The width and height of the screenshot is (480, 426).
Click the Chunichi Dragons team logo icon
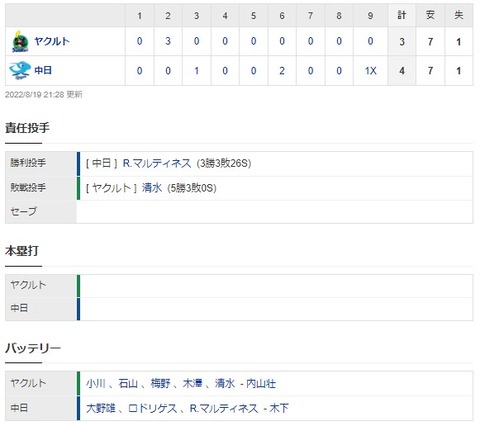[x=20, y=70]
